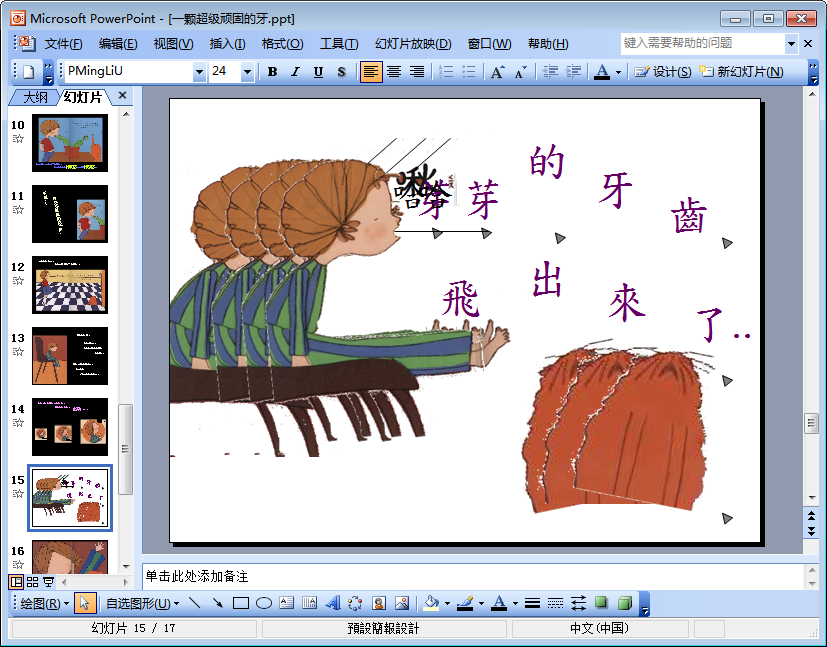Screen dimensions: 827x647
Task: Align text right
Action: (417, 72)
